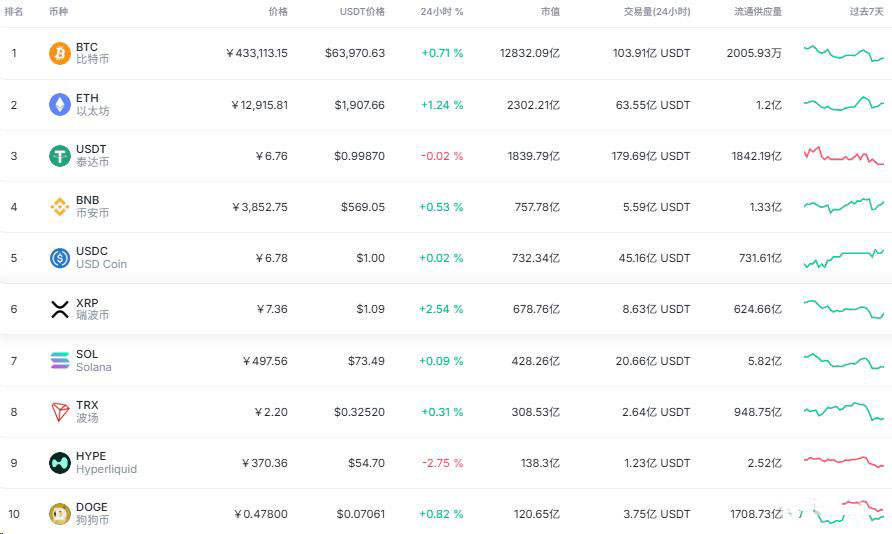Image resolution: width=892 pixels, height=534 pixels.
Task: Sort by 交易量(24小时) column header
Action: pos(656,11)
